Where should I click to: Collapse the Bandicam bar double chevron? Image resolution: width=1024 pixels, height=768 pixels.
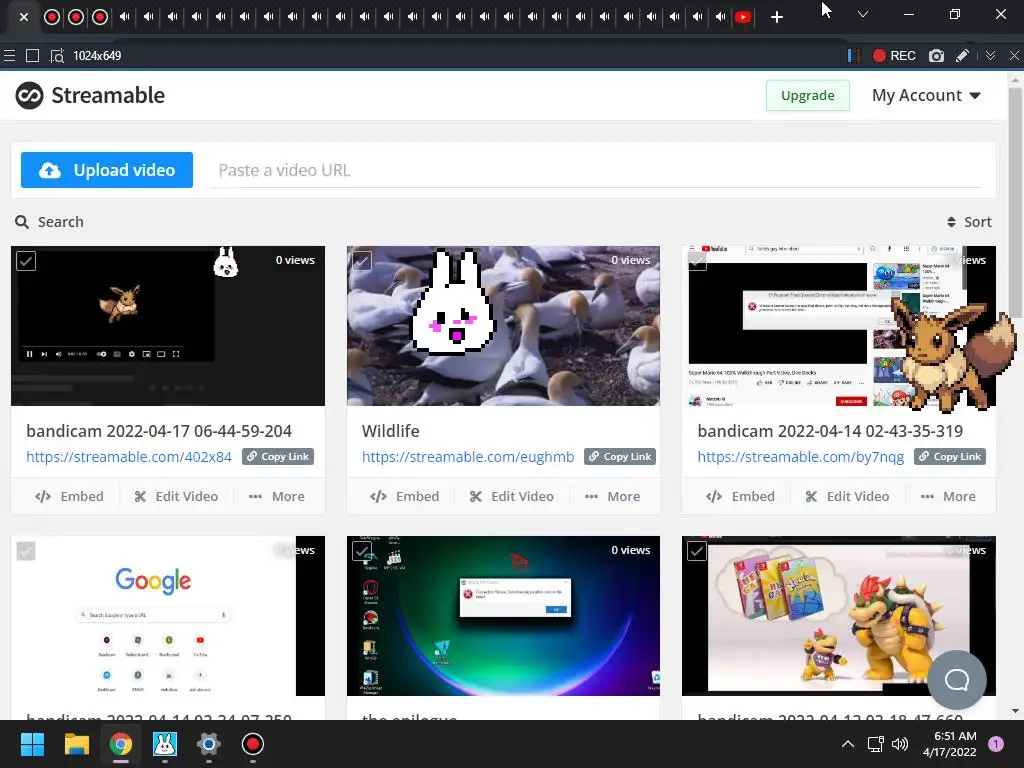pyautogui.click(x=991, y=56)
